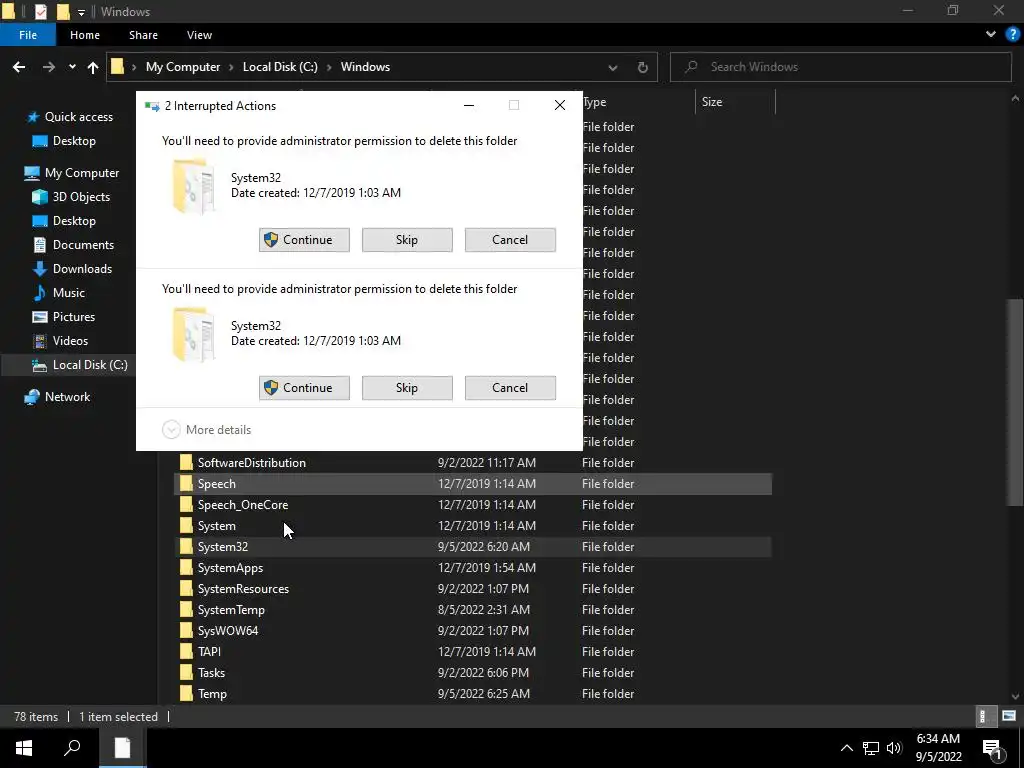
Task: Open Quick Access Toolbar customize dropdown
Action: [x=82, y=12]
